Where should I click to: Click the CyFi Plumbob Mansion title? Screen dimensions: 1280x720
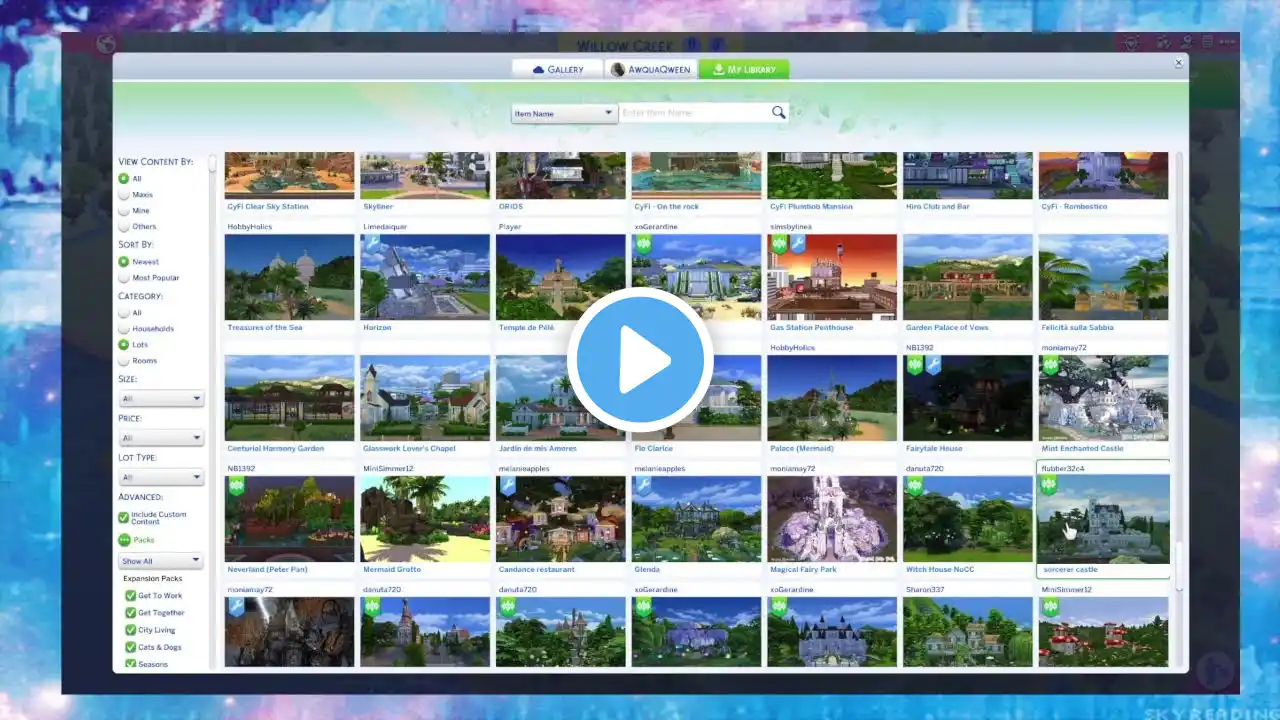click(811, 207)
